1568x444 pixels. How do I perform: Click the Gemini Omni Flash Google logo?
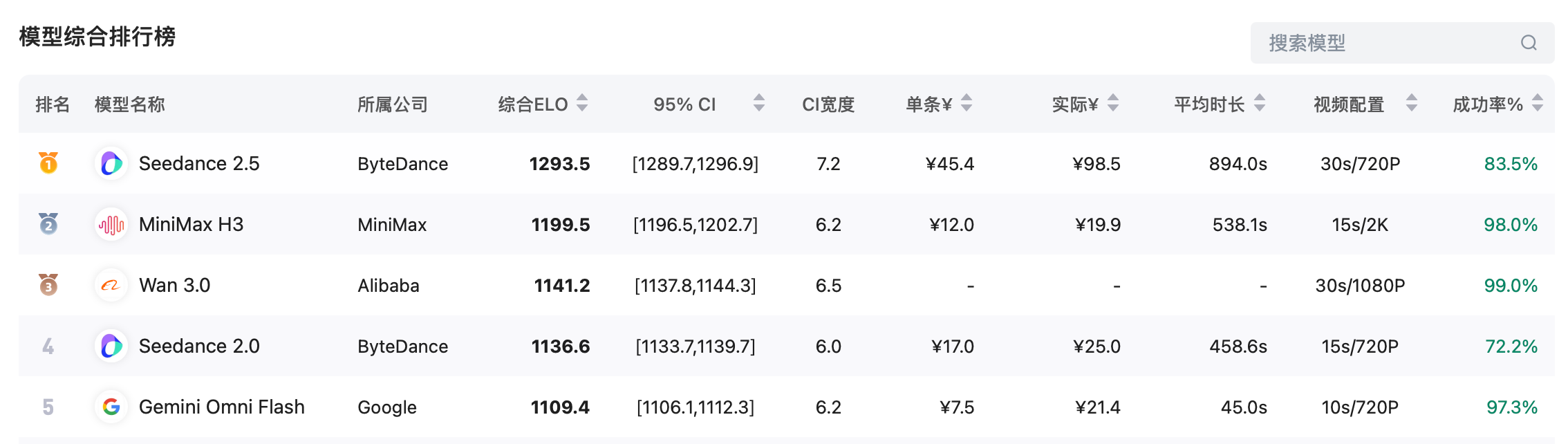[111, 407]
